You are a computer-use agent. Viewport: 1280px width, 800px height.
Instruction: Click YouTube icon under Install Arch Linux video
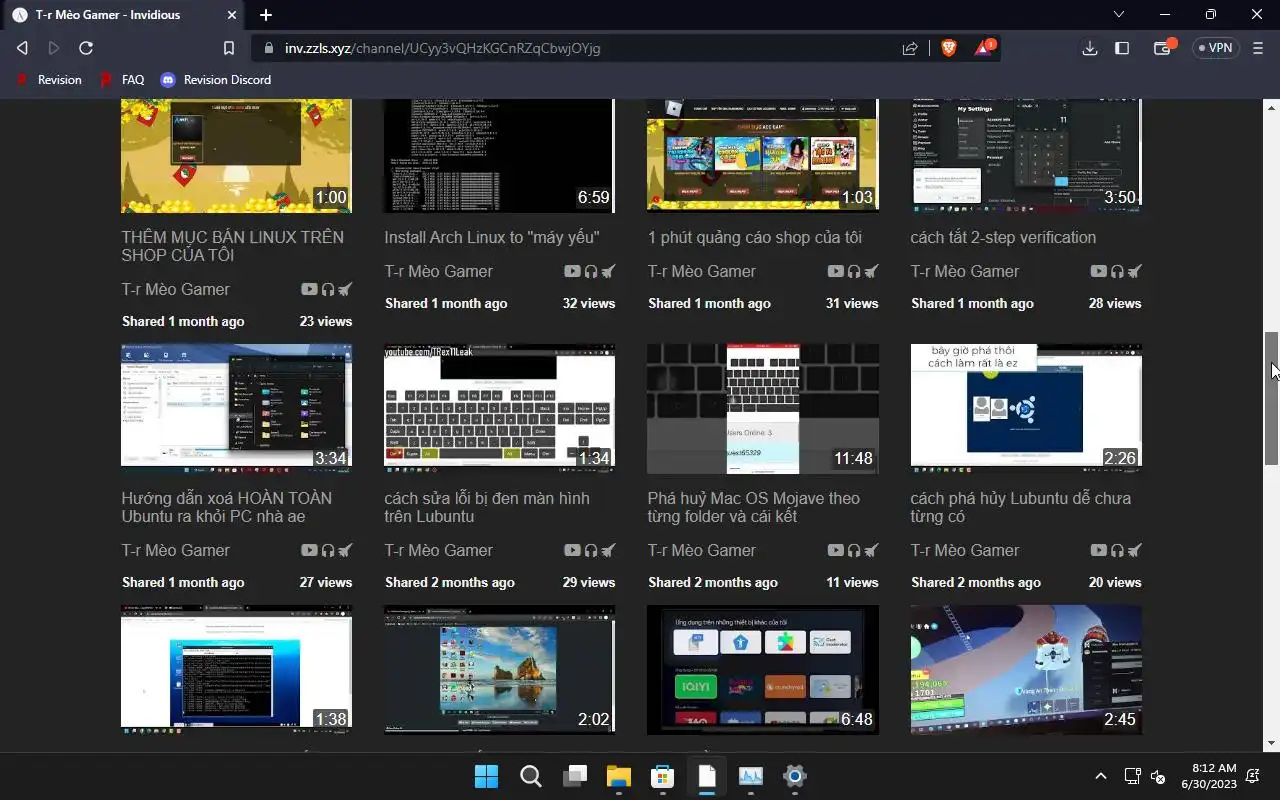click(x=572, y=271)
